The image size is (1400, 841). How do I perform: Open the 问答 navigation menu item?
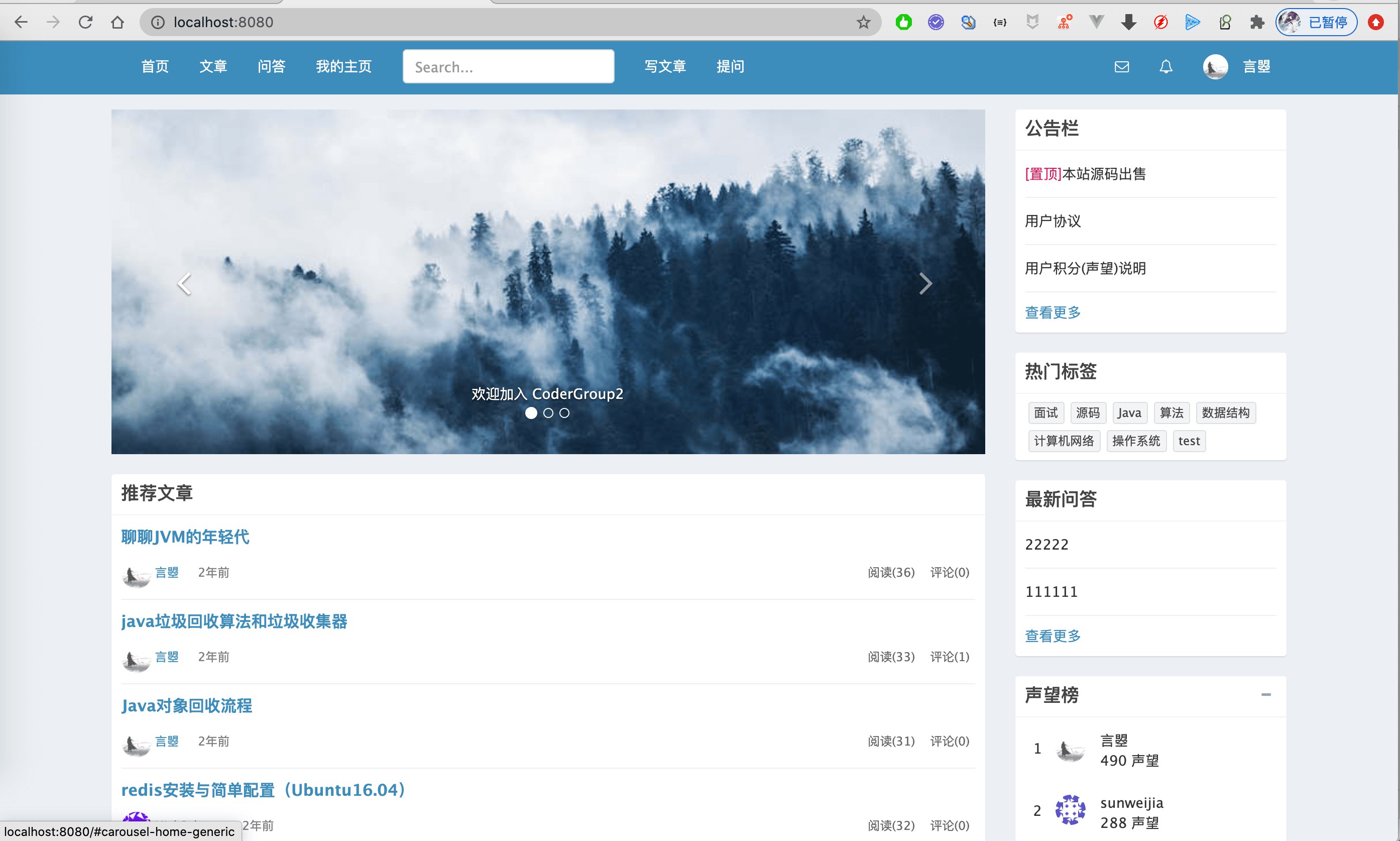pos(271,67)
